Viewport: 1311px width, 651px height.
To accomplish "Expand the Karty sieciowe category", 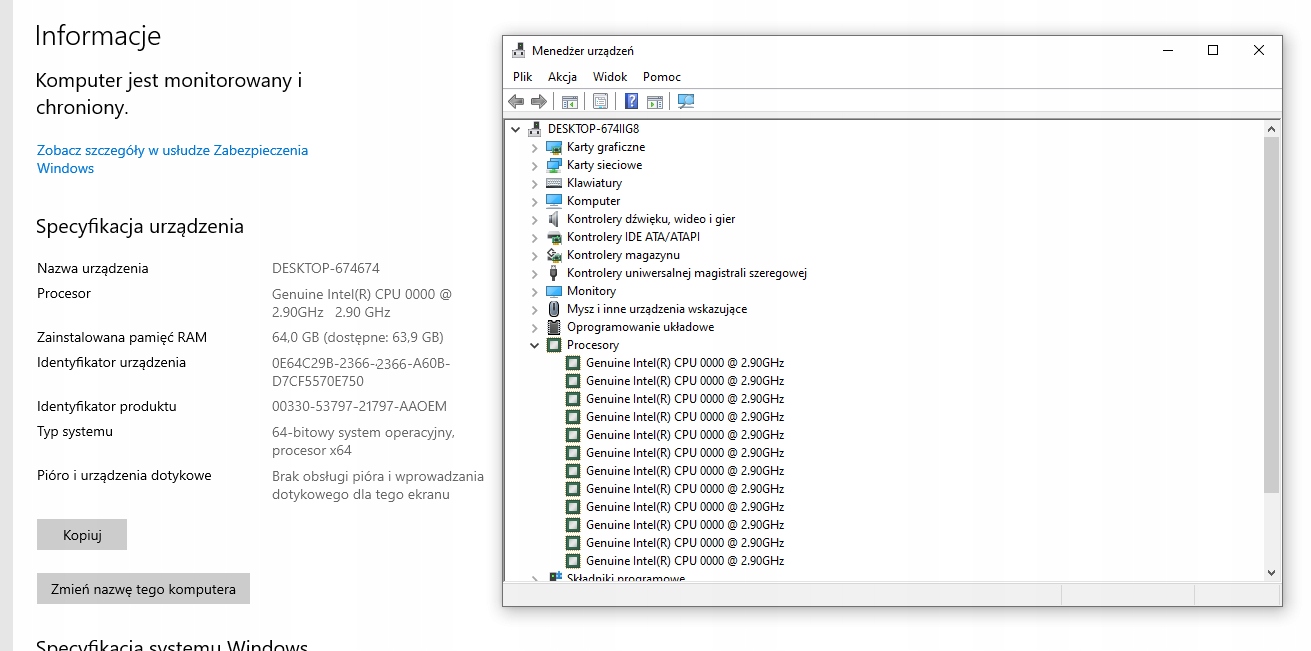I will 534,165.
